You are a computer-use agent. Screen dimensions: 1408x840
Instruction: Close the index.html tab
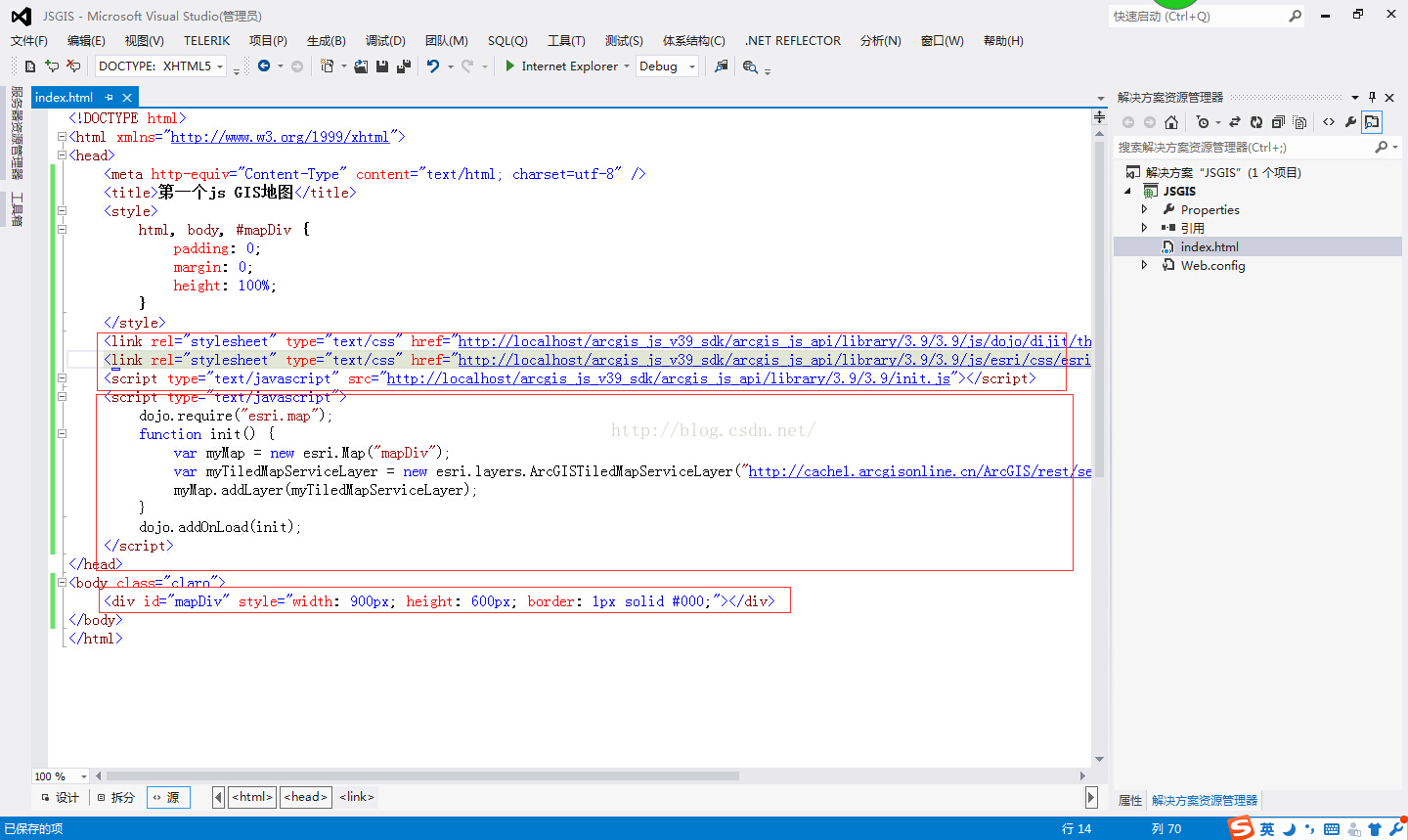(x=126, y=97)
